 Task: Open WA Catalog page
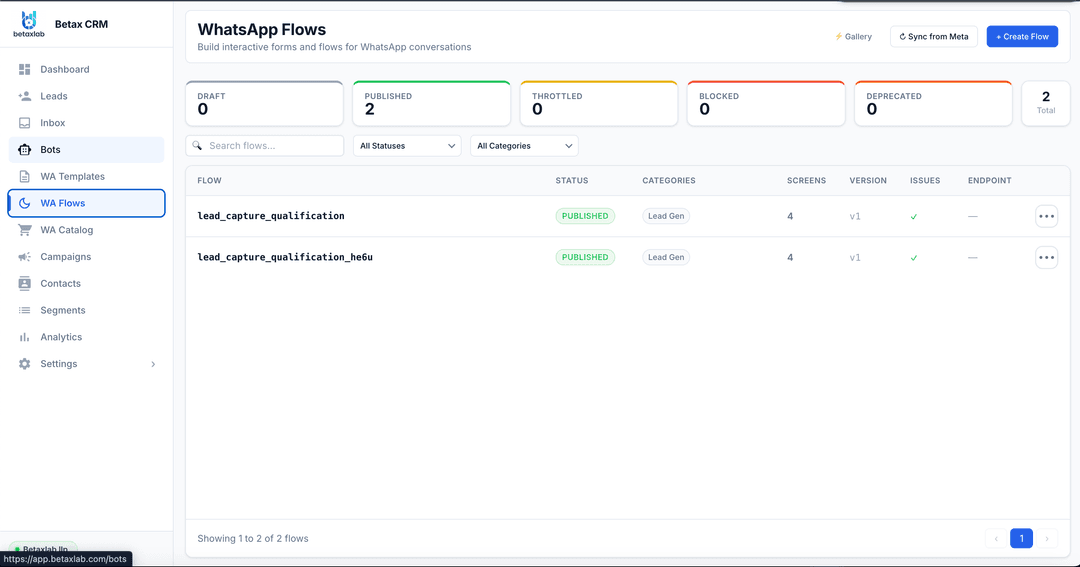point(87,230)
